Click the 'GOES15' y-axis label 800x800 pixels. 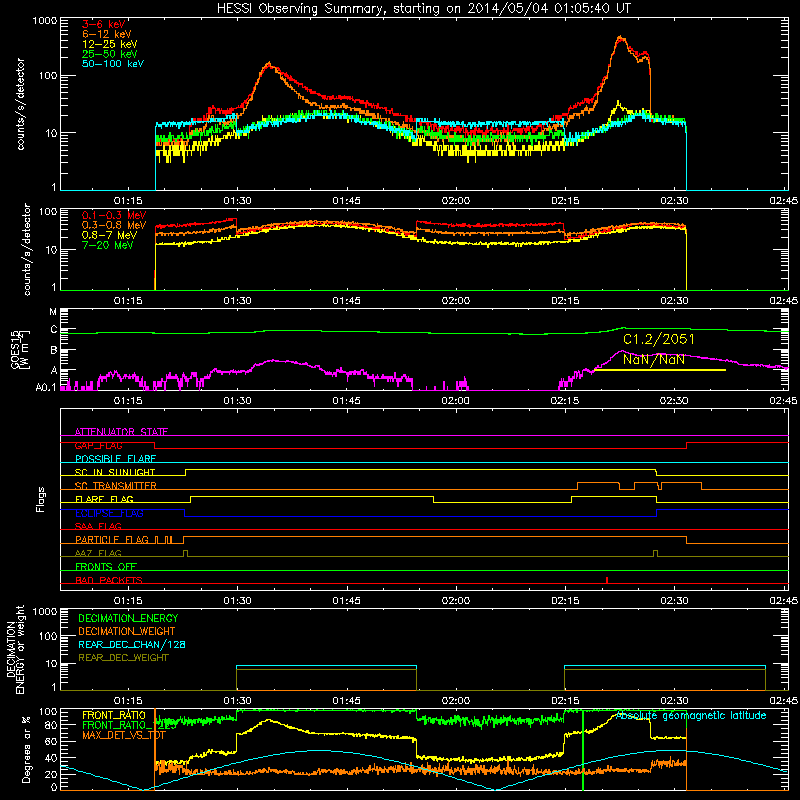point(15,349)
